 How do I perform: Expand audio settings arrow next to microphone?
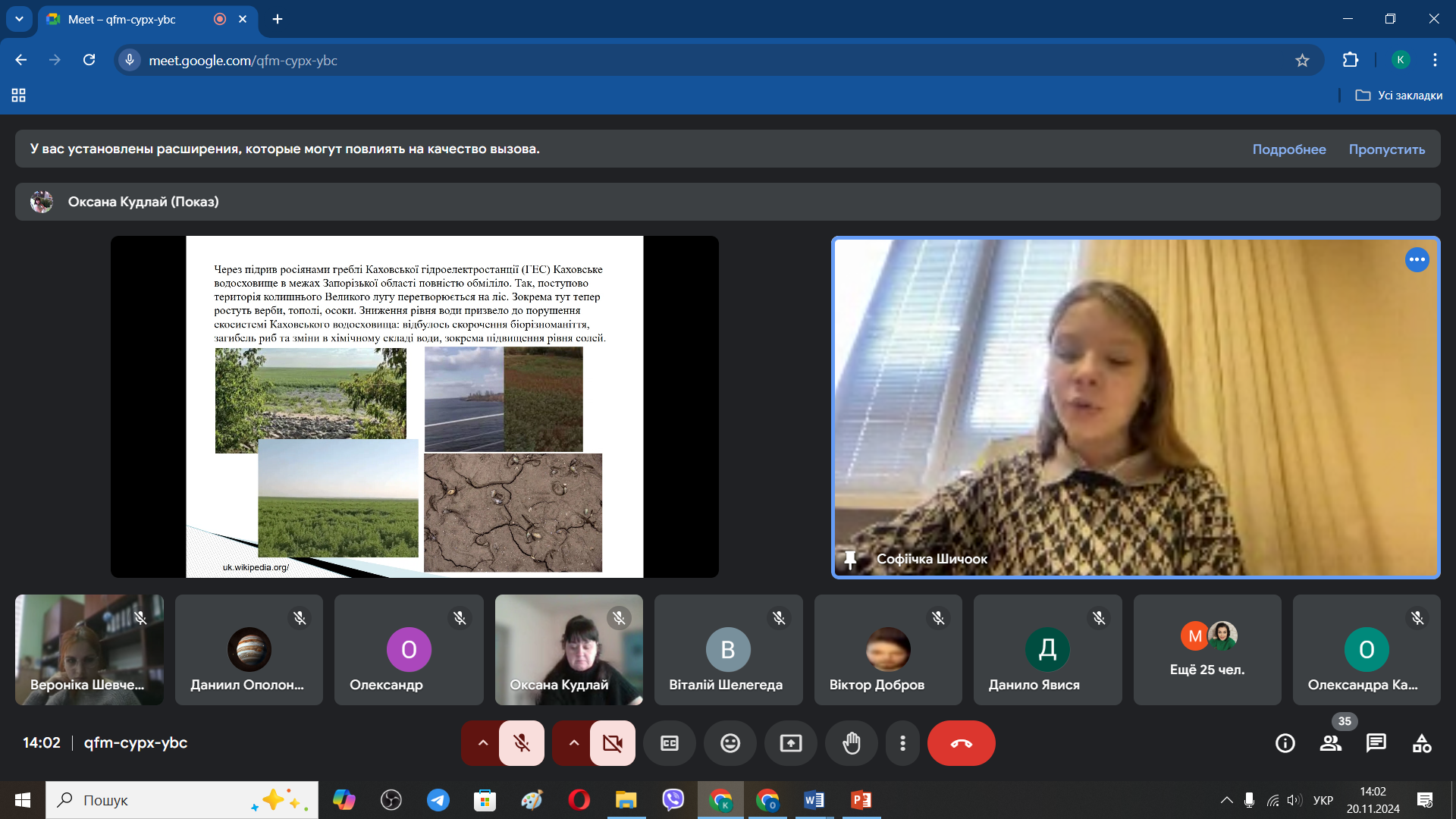pos(482,743)
